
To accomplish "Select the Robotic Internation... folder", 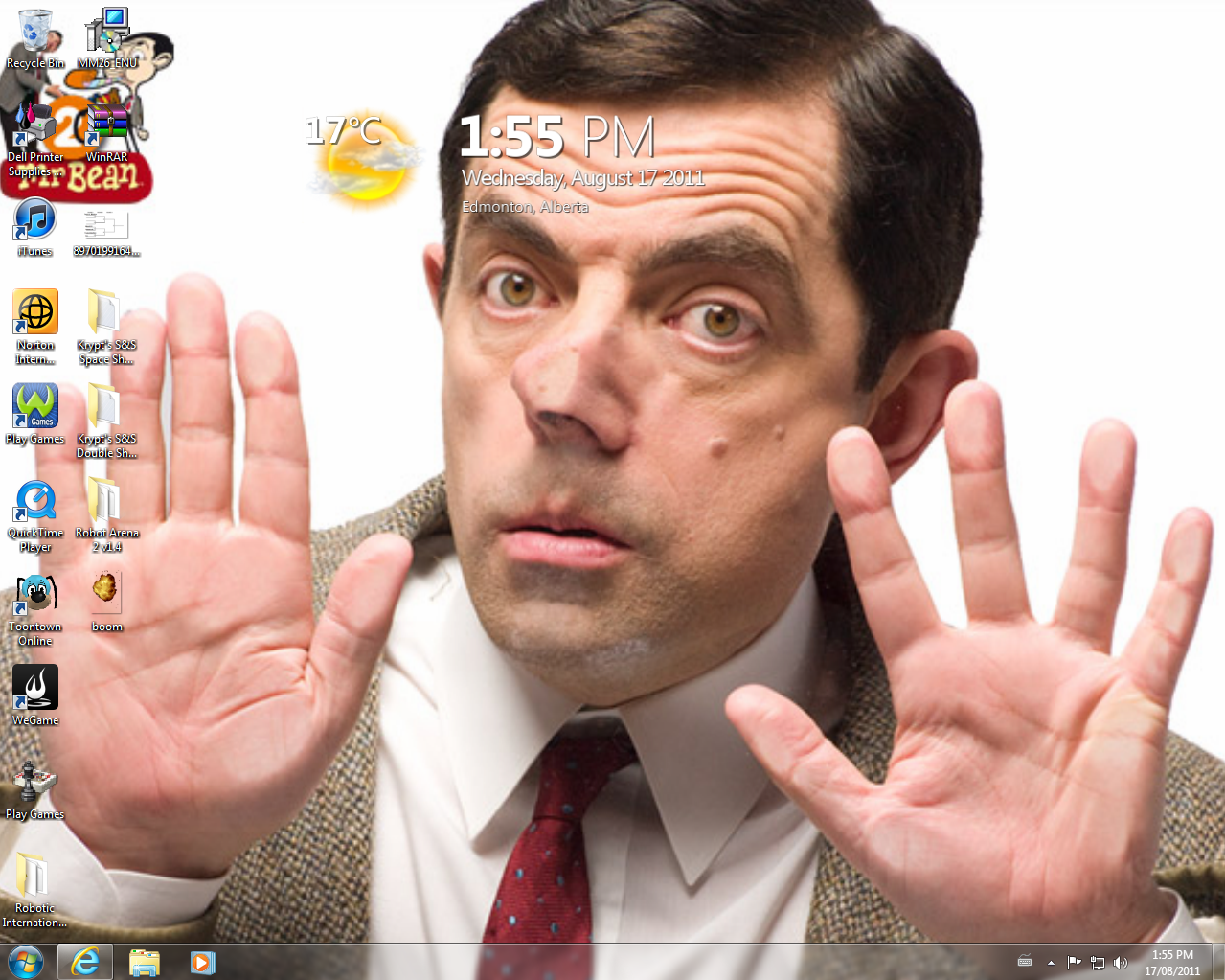I will pos(35,890).
